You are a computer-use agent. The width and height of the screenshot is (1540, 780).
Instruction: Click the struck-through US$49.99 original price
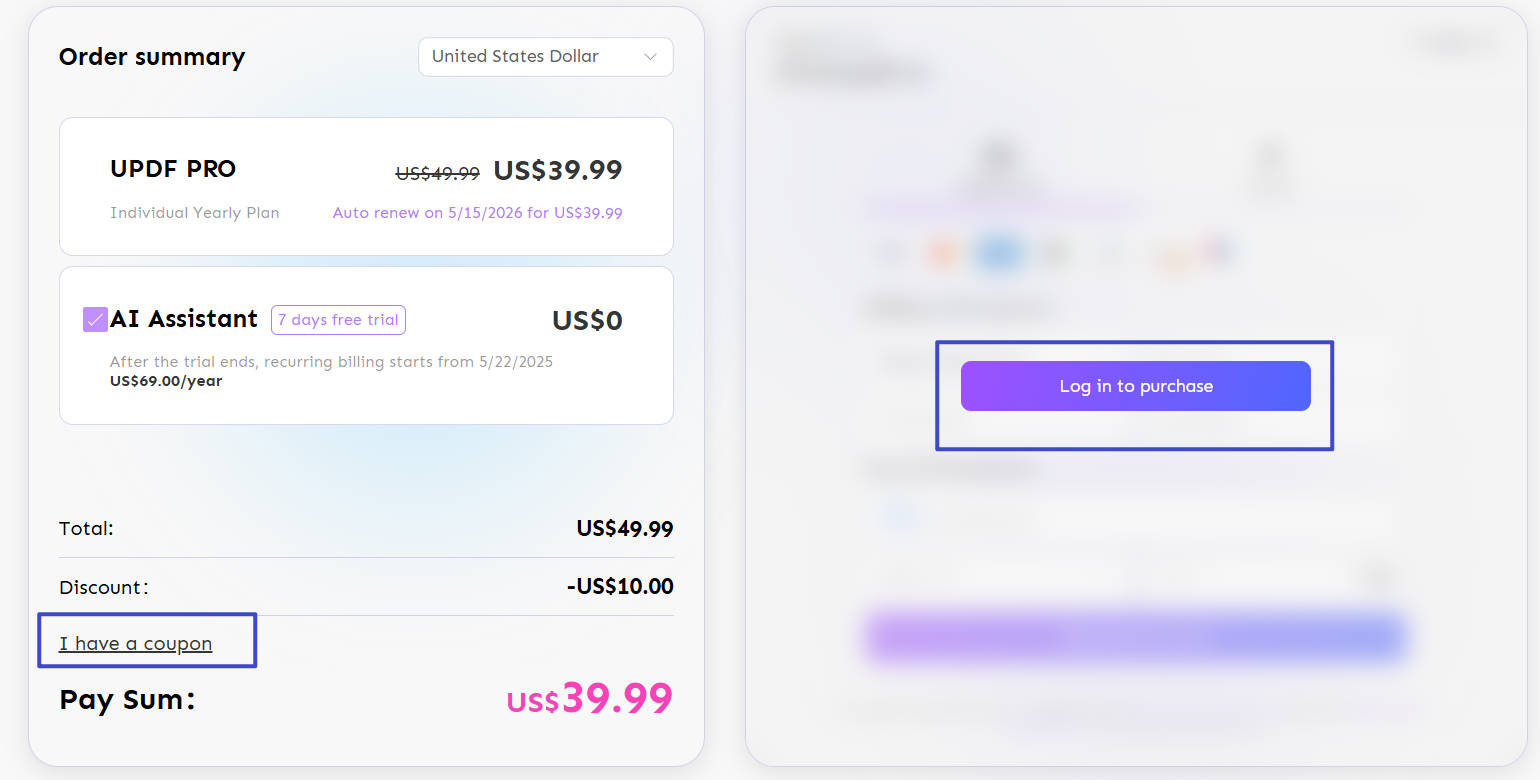pyautogui.click(x=438, y=173)
